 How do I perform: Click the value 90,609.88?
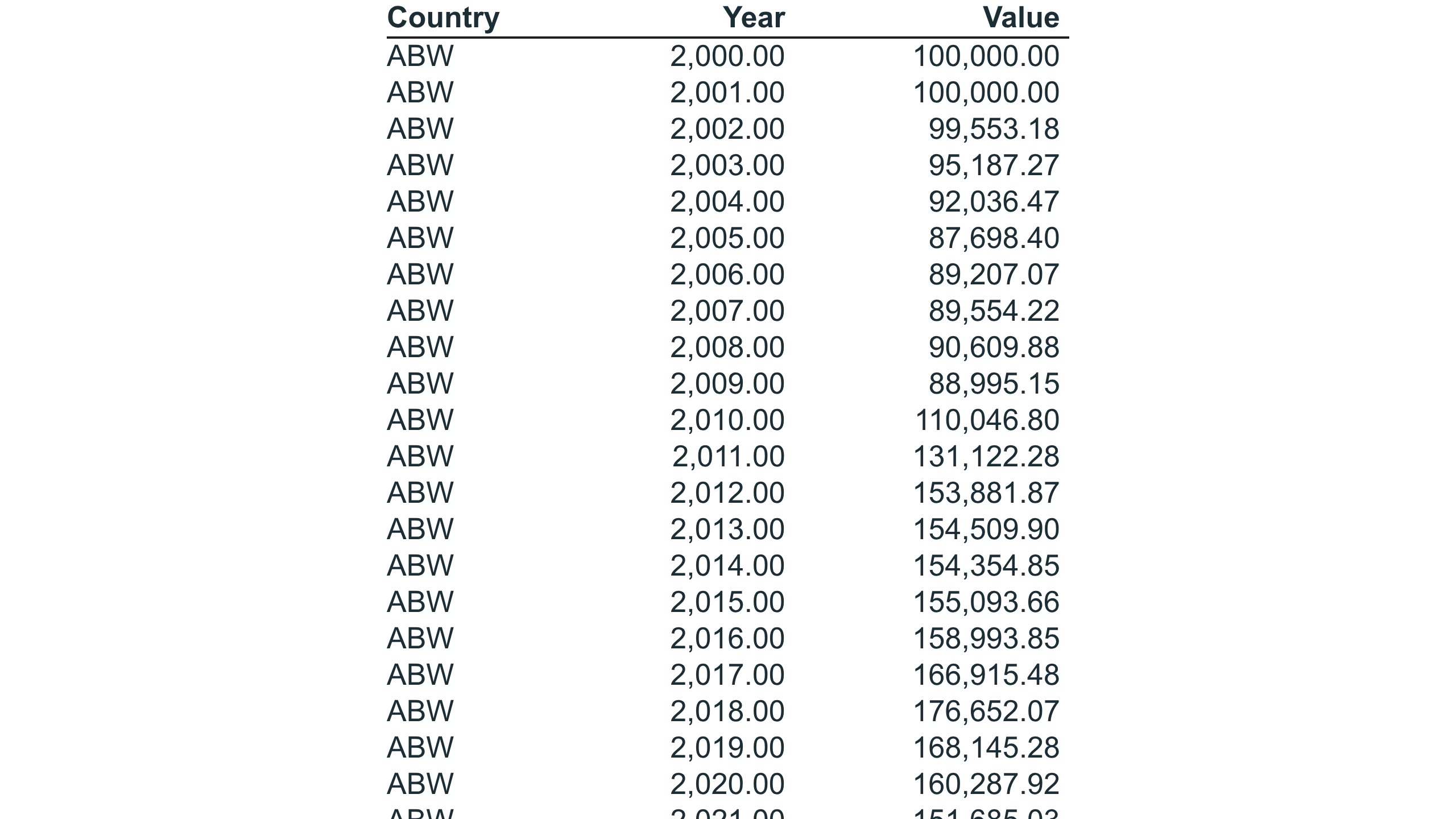coord(994,348)
